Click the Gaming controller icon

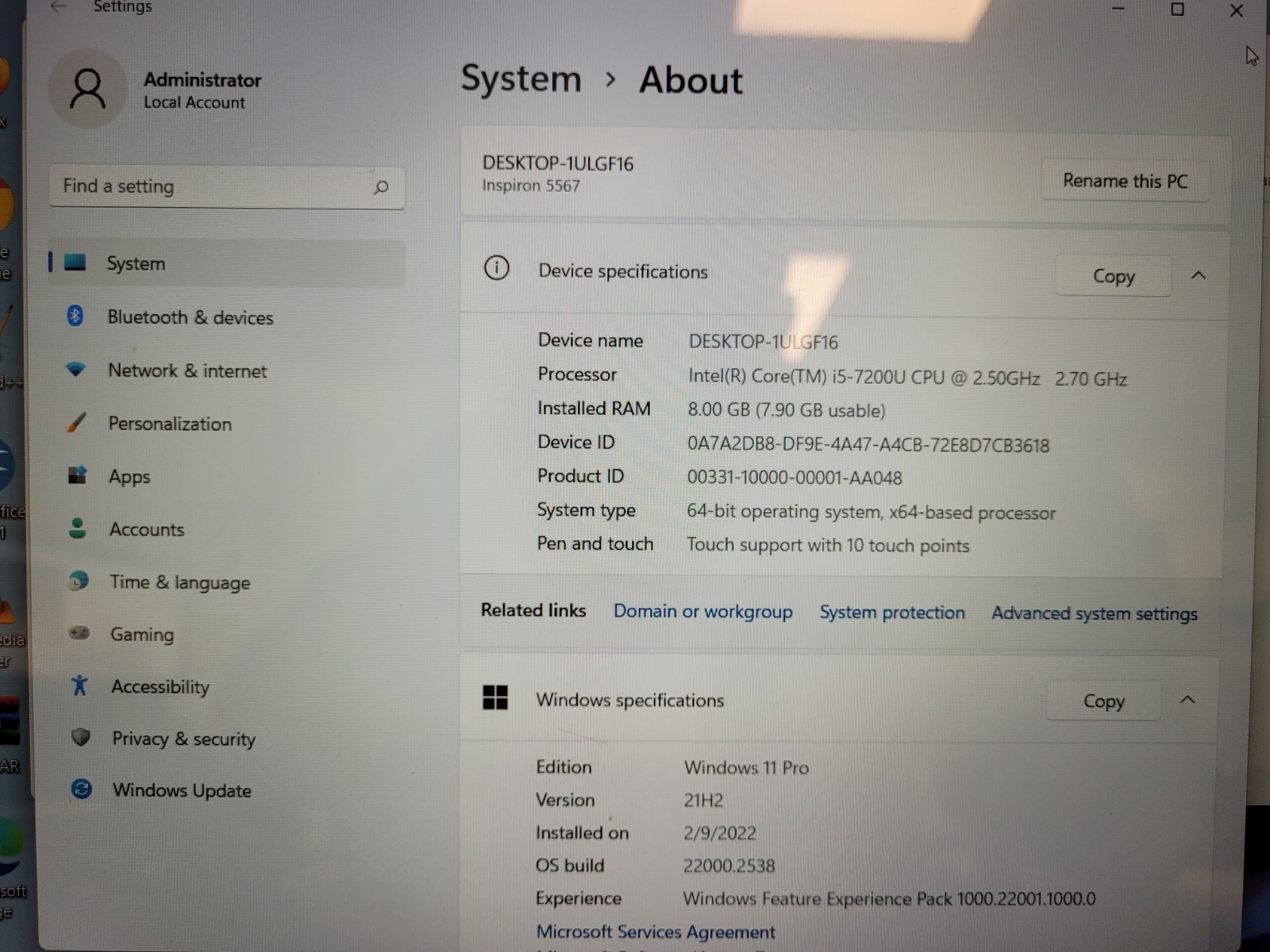(79, 633)
